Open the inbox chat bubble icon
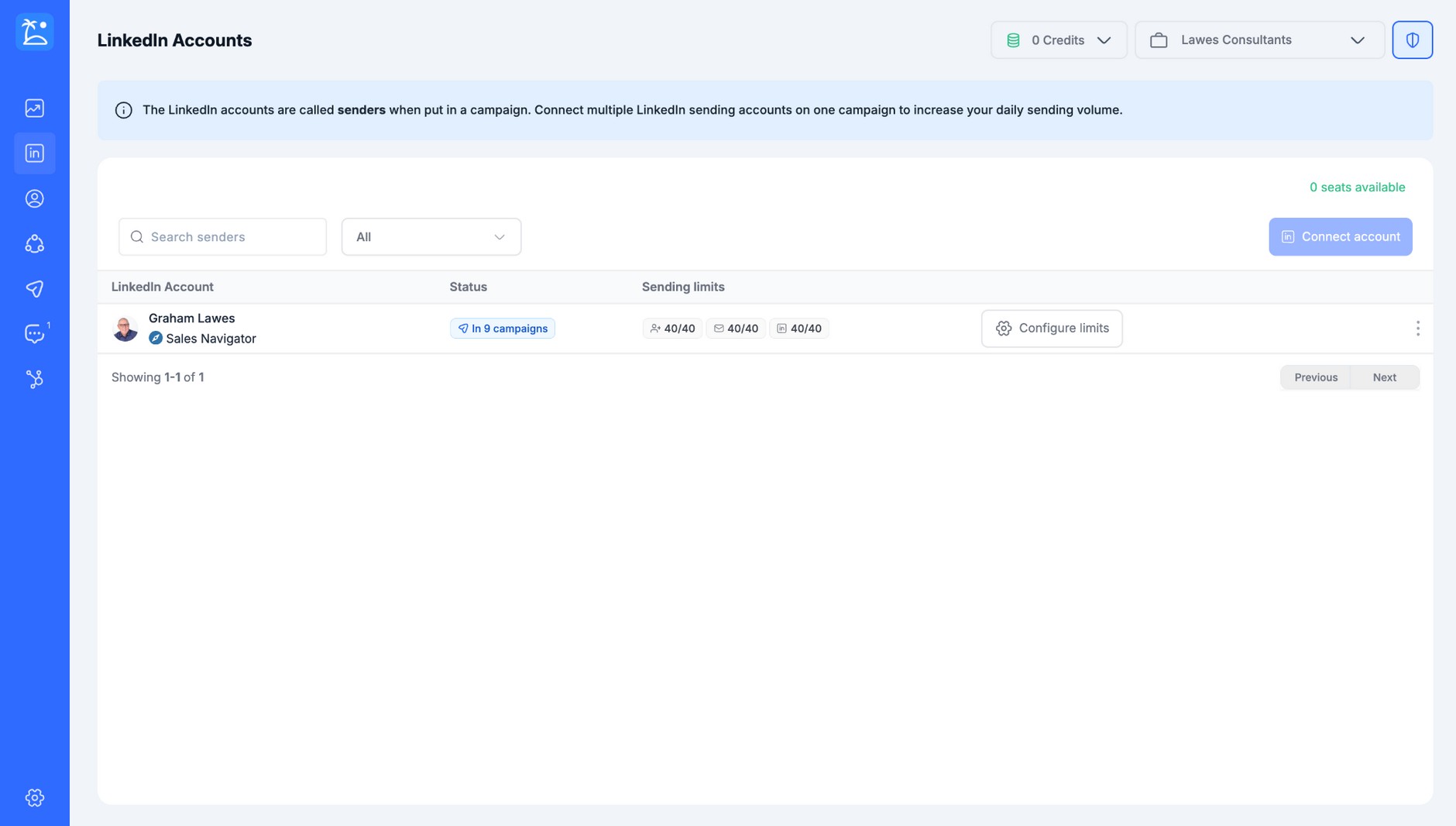 [35, 334]
